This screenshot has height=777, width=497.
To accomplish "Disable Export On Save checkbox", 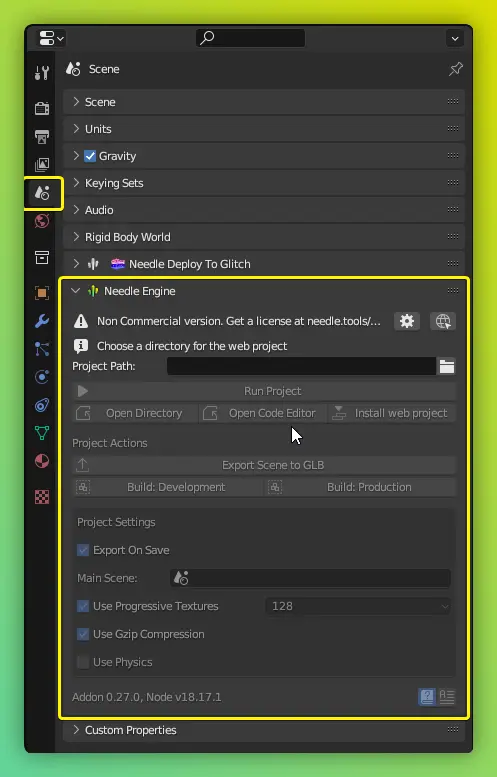I will (x=83, y=550).
